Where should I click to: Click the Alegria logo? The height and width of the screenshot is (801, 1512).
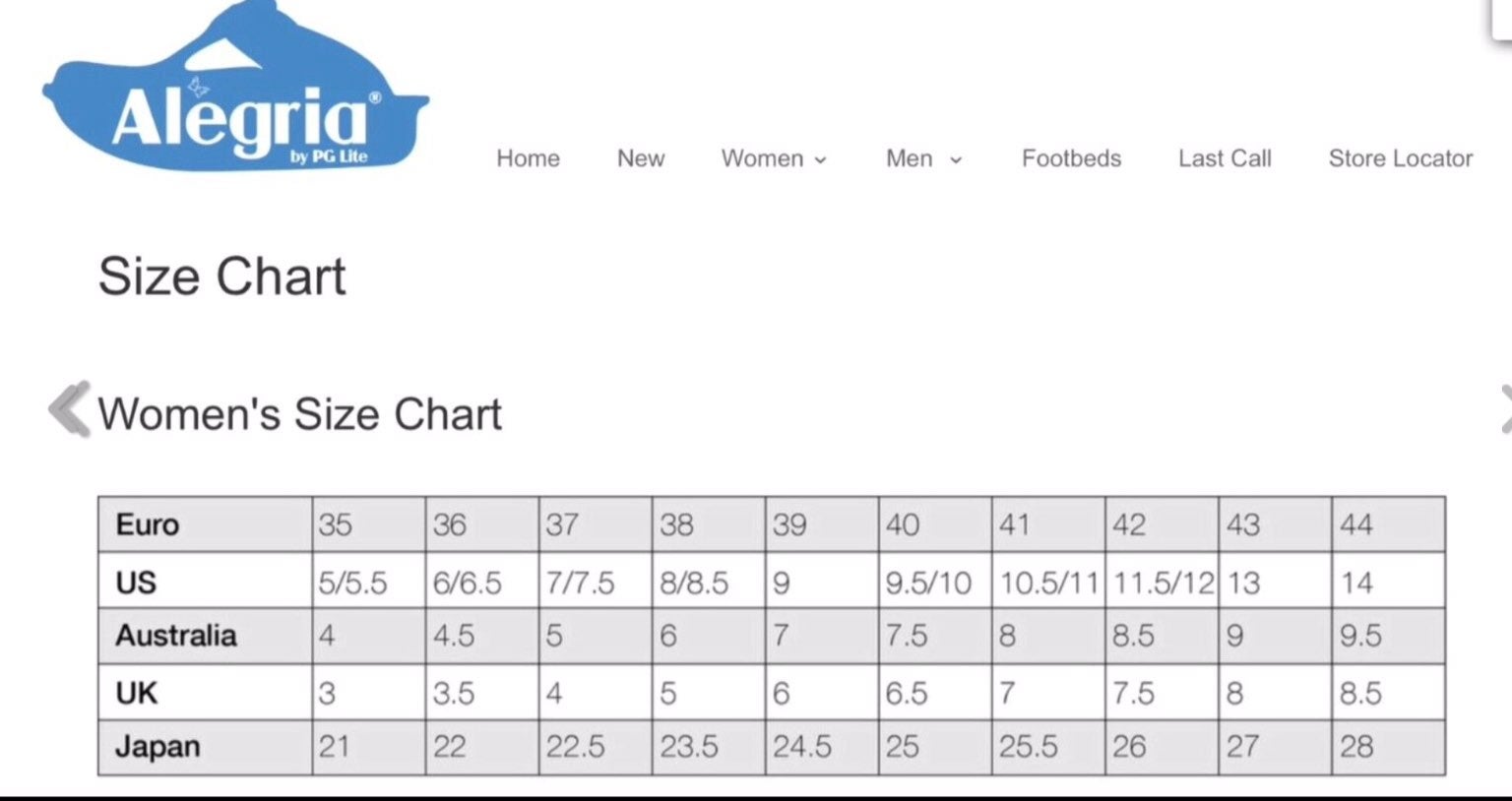(x=236, y=87)
